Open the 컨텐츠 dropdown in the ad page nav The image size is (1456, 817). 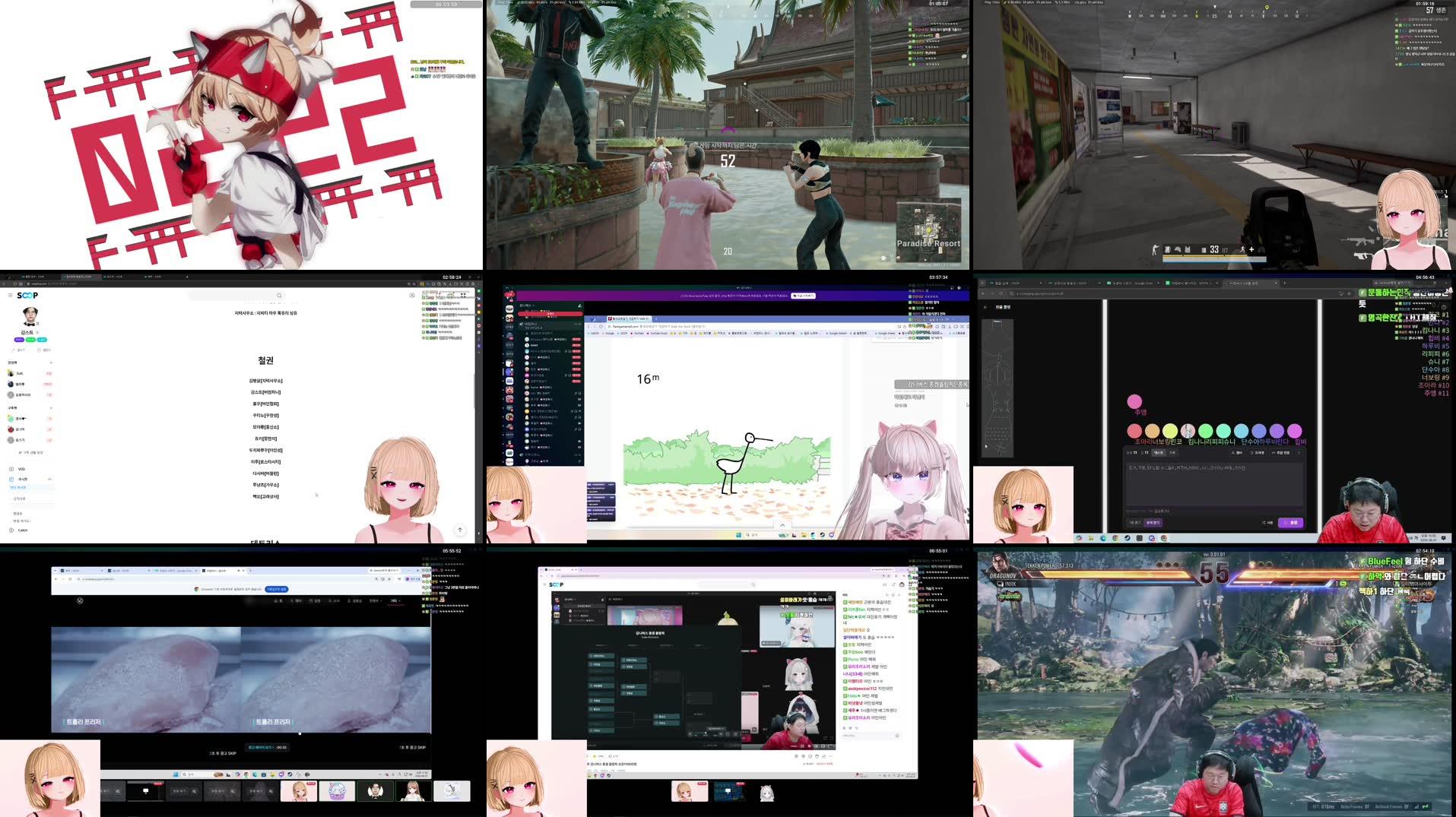click(376, 600)
